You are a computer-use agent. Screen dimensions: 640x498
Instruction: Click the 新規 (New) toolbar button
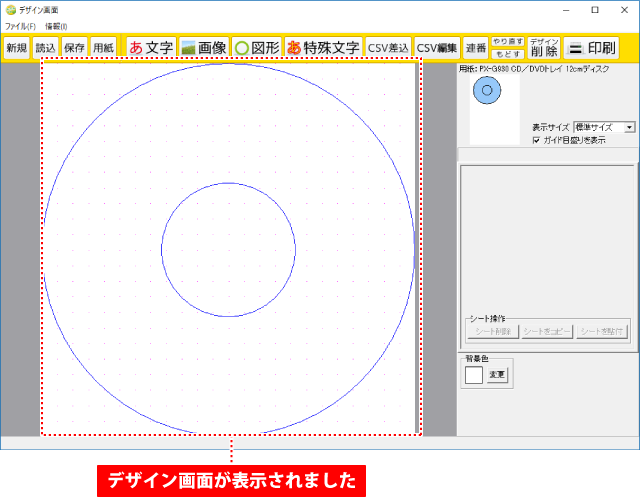coord(17,48)
